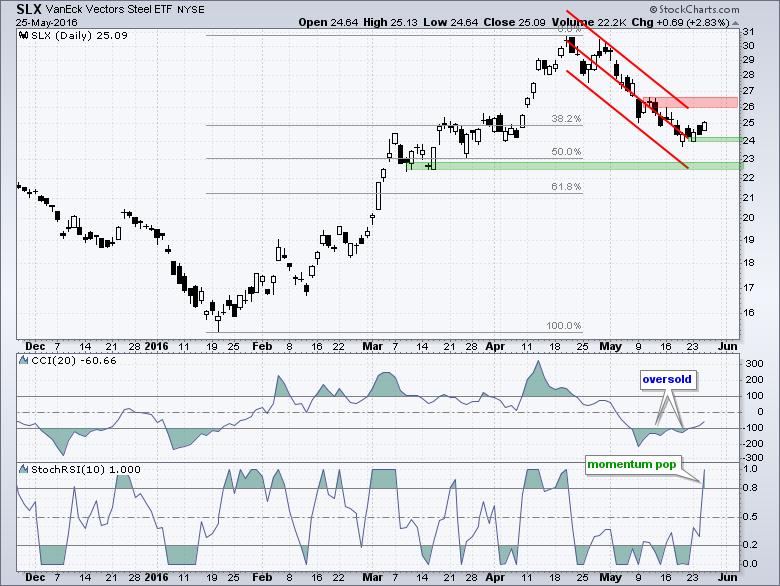Click the 'Chg +0.69 (+2.83%)' value
The image size is (780, 586).
coord(680,22)
